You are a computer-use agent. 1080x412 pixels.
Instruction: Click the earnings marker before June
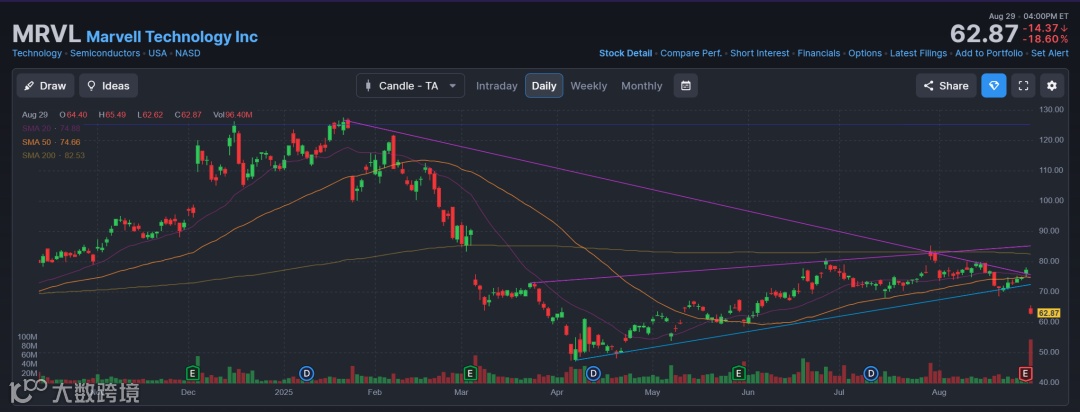[x=738, y=373]
